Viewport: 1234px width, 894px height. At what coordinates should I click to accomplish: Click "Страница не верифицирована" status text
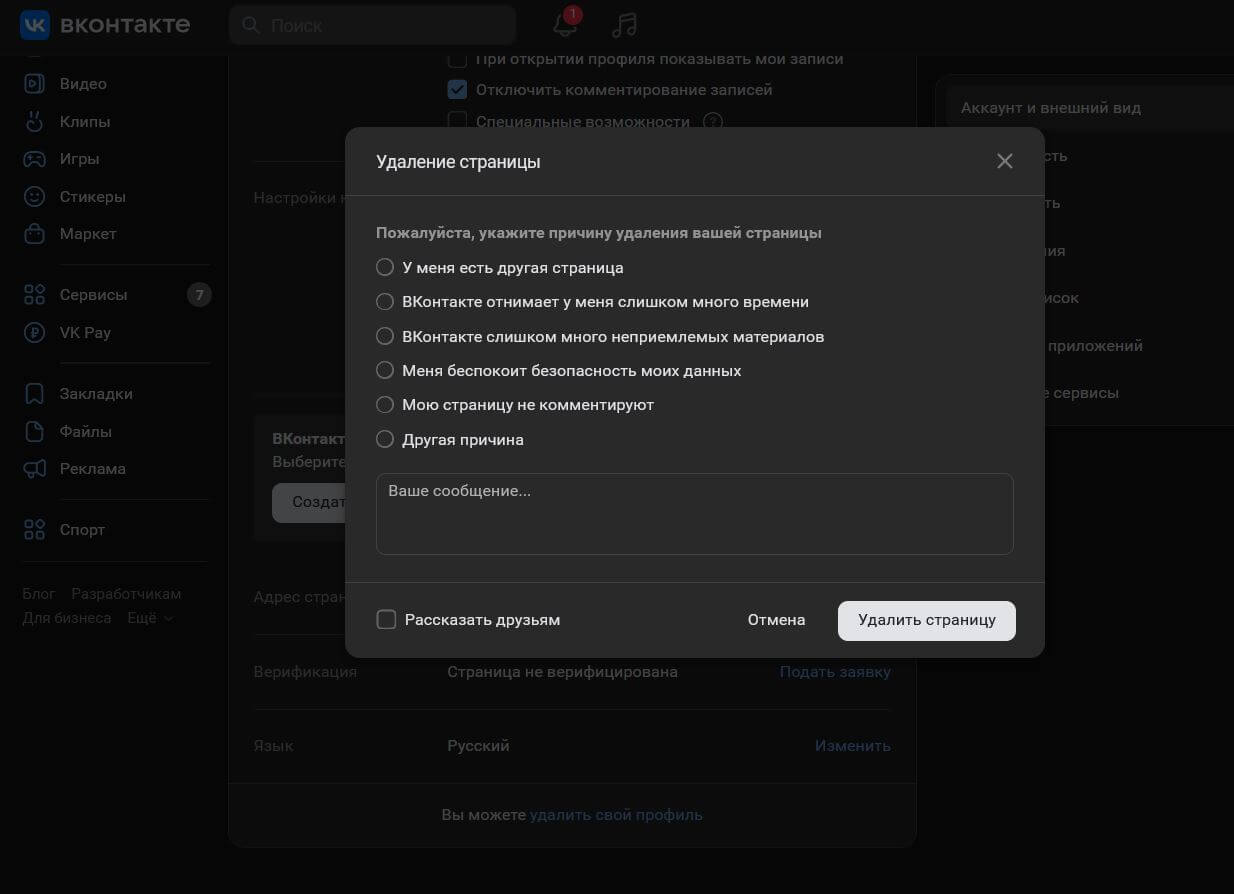pyautogui.click(x=563, y=672)
